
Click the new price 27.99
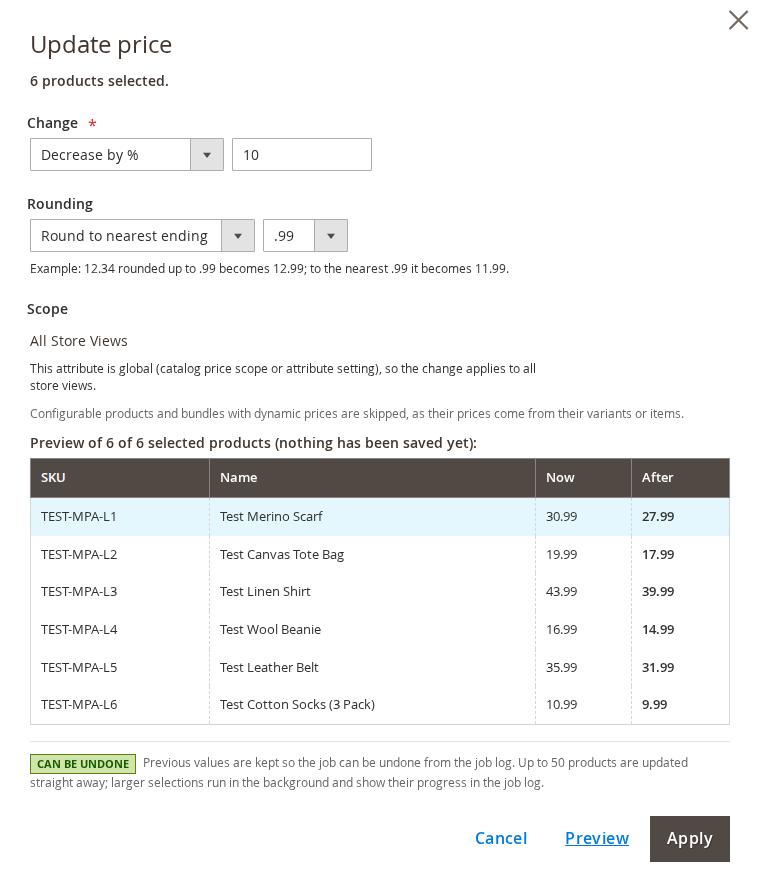coord(658,517)
